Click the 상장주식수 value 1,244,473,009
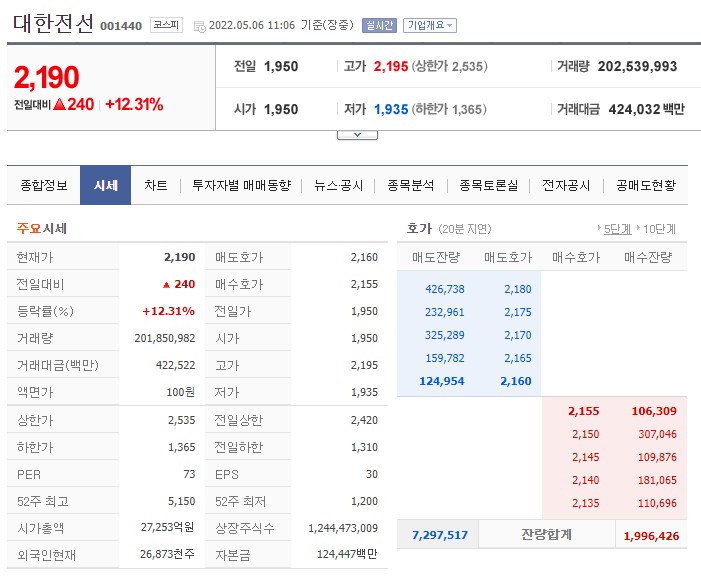 point(343,528)
